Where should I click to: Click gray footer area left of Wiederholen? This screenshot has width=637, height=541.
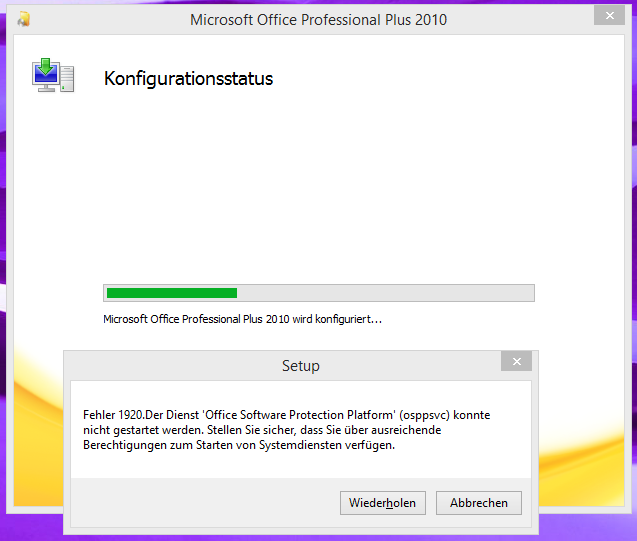pos(205,503)
